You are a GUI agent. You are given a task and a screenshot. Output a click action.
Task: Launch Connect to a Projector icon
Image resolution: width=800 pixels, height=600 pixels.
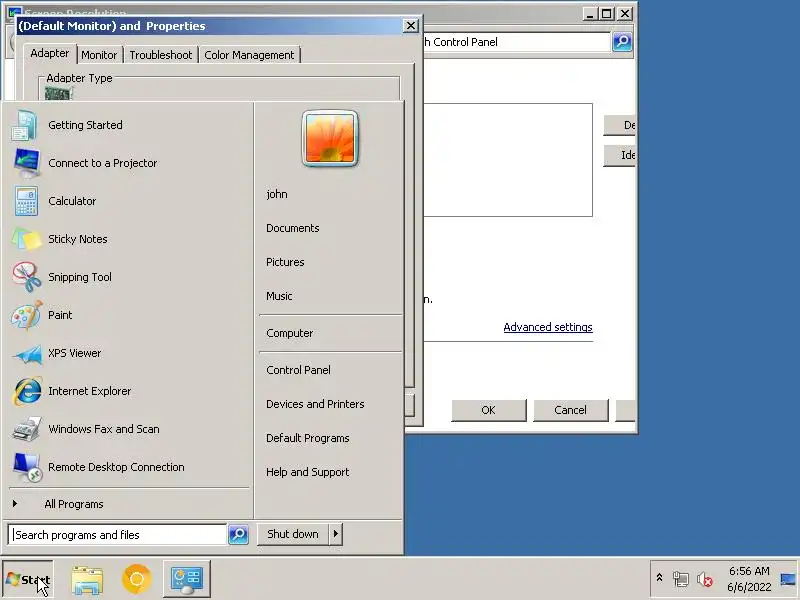(x=27, y=163)
